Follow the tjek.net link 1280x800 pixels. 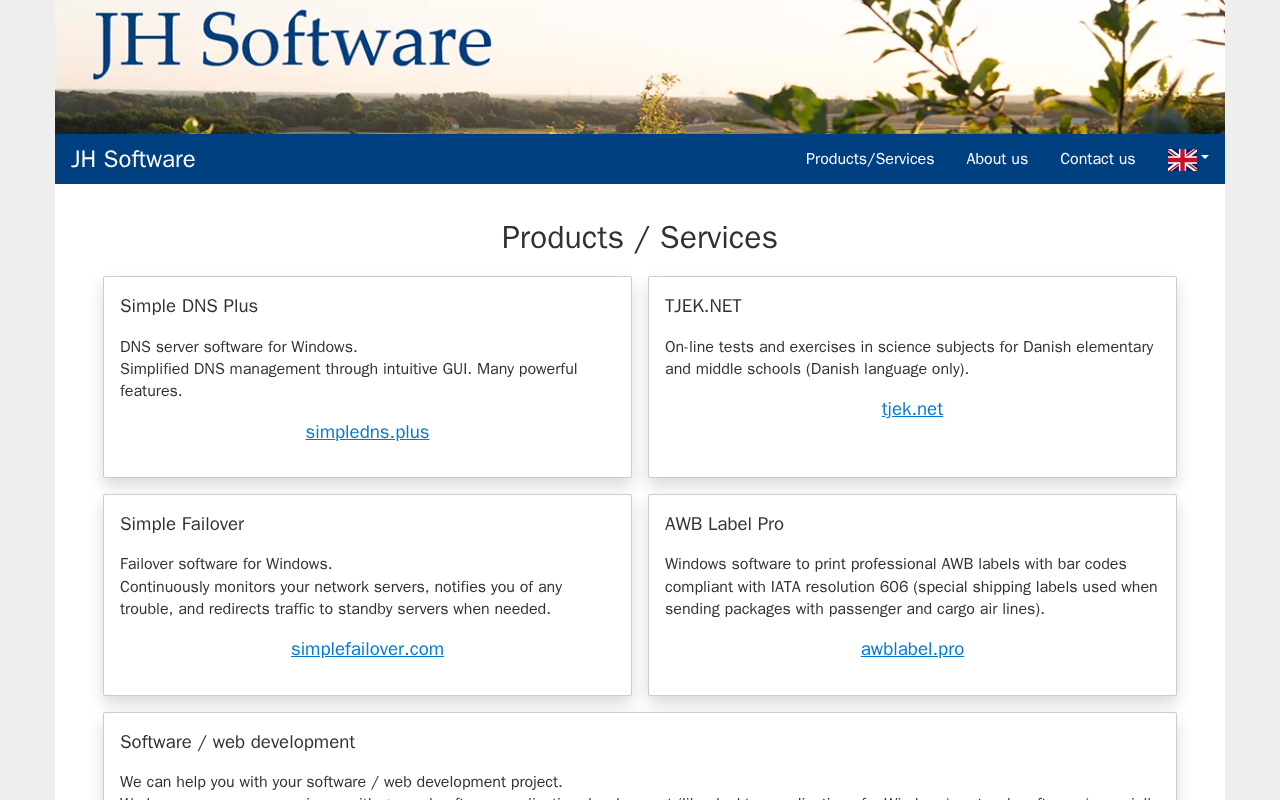tap(912, 409)
